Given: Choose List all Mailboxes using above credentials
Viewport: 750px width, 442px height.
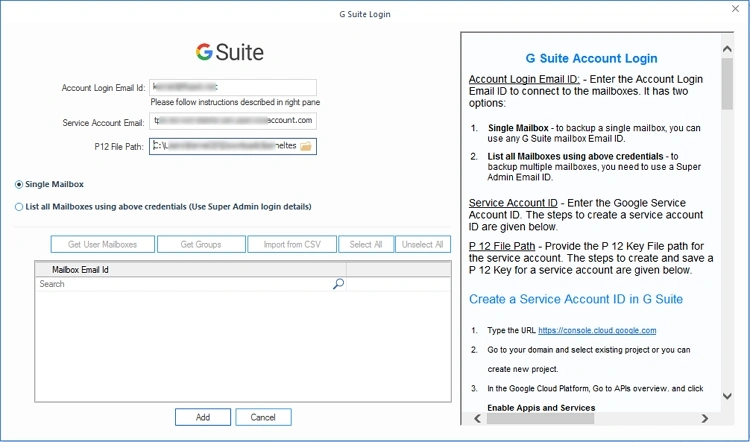Looking at the screenshot, I should [x=19, y=207].
